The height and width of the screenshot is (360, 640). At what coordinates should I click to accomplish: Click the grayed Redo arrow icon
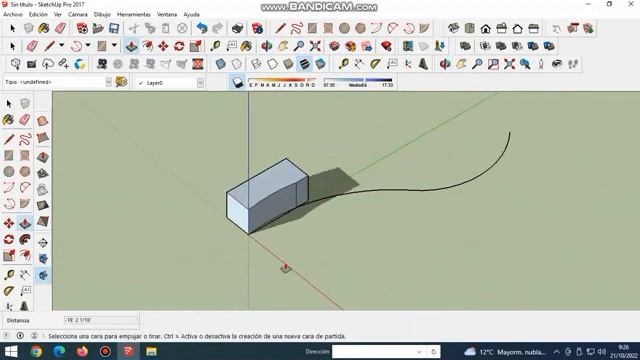tap(218, 28)
